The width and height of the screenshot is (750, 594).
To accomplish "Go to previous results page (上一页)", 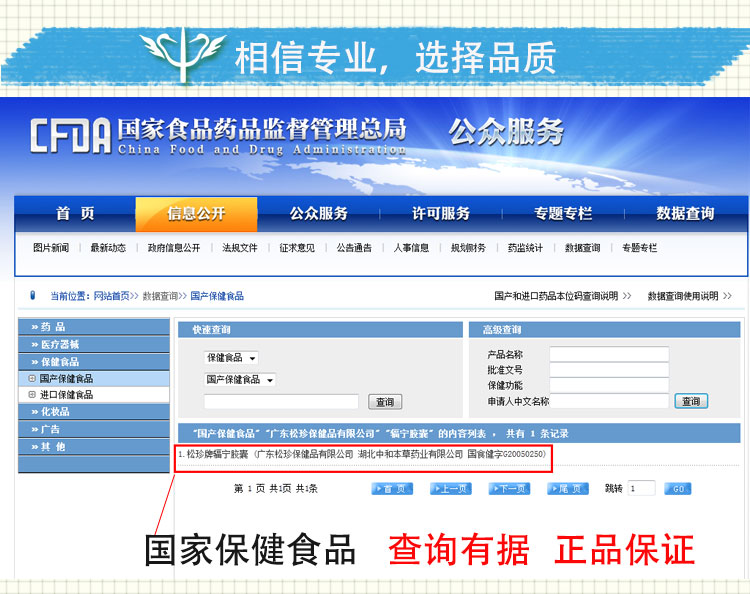I will [450, 489].
